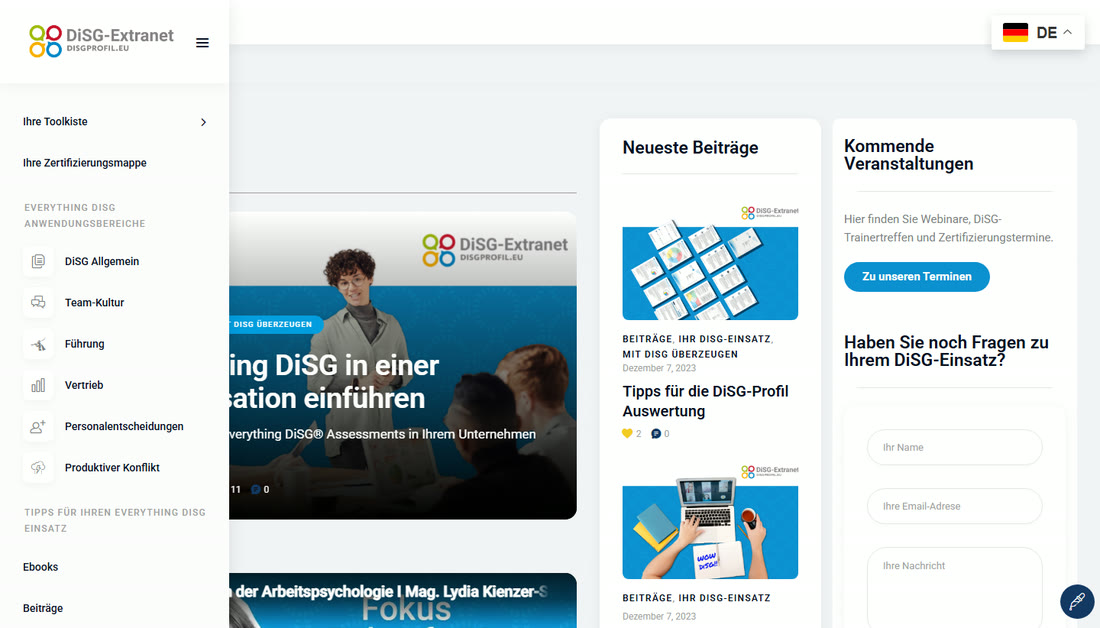
Task: Click the MIT DISG ÜBERZEUGEN category link in Neueste Beiträge
Action: (680, 354)
